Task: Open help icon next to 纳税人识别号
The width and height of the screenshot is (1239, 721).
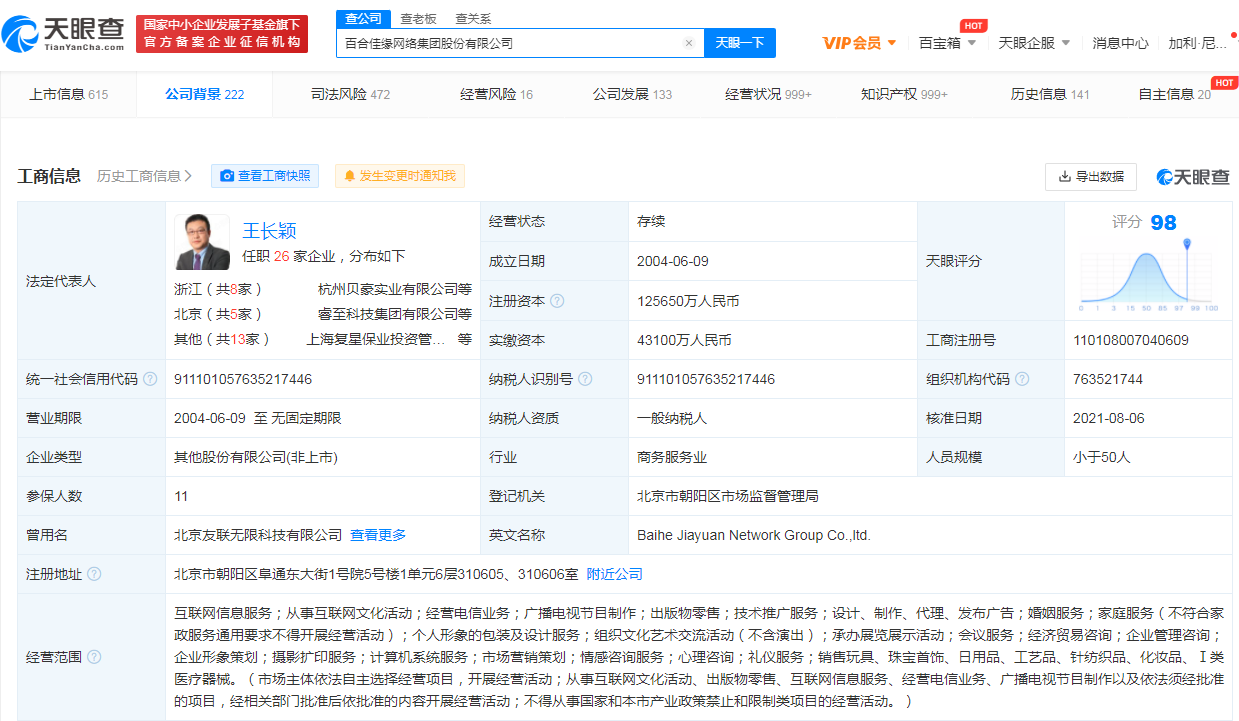Action: point(585,380)
